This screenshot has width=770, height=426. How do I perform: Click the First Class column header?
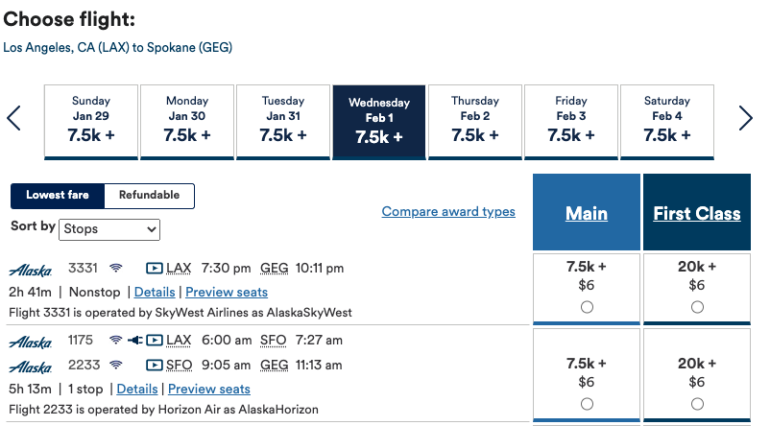coord(696,213)
